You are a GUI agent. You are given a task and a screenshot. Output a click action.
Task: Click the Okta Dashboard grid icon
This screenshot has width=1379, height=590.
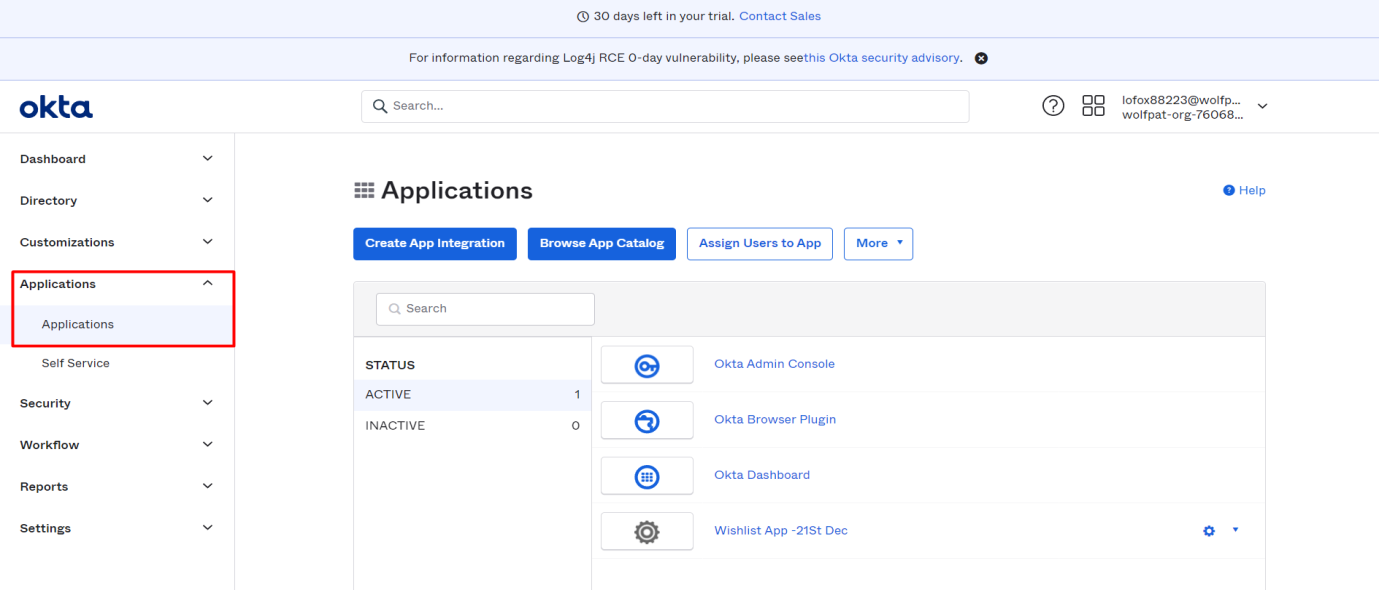647,476
